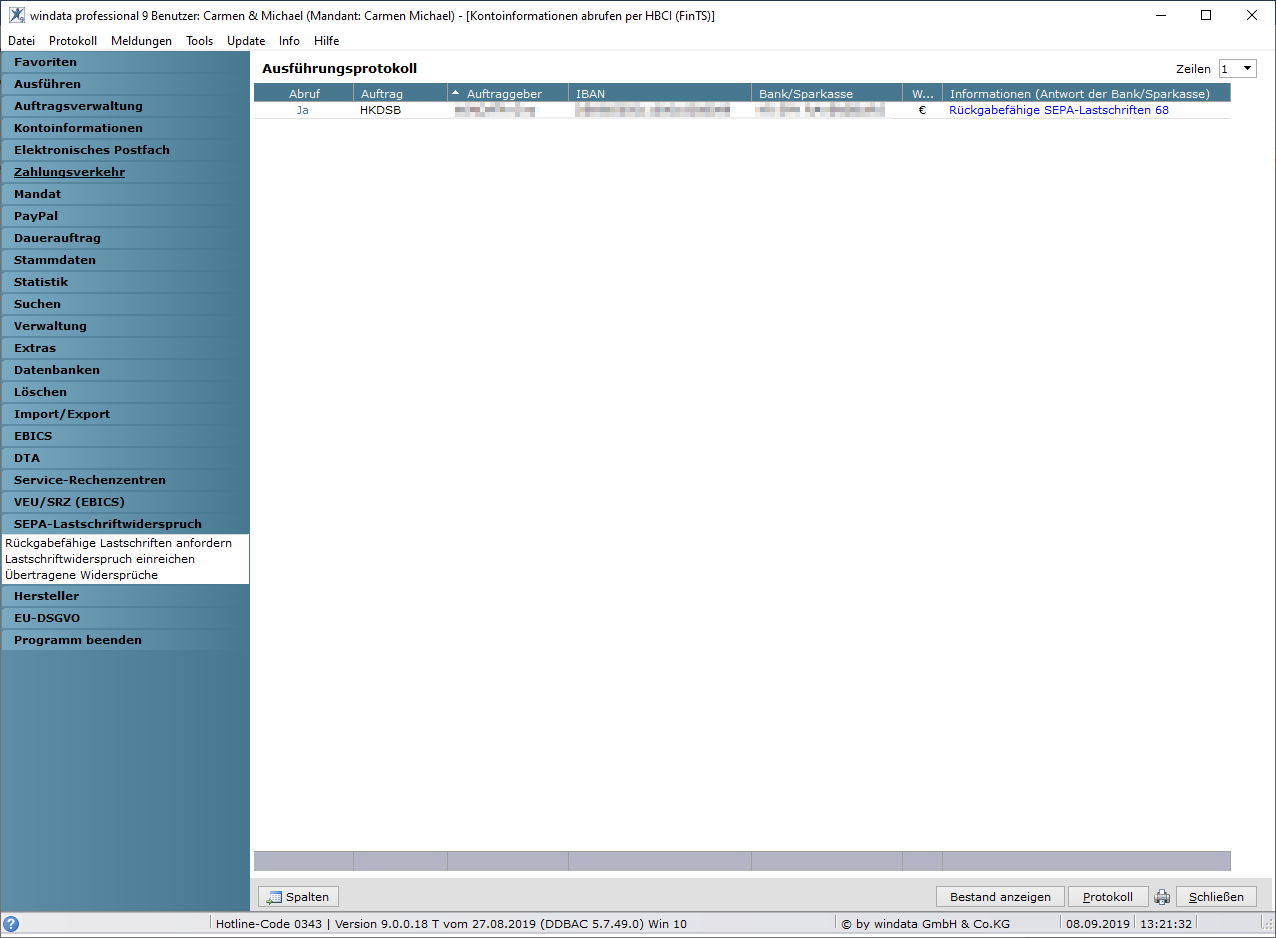Select Rückgabefähige Lastschriften anfordern in sidebar
This screenshot has height=938, width=1276.
[x=118, y=543]
